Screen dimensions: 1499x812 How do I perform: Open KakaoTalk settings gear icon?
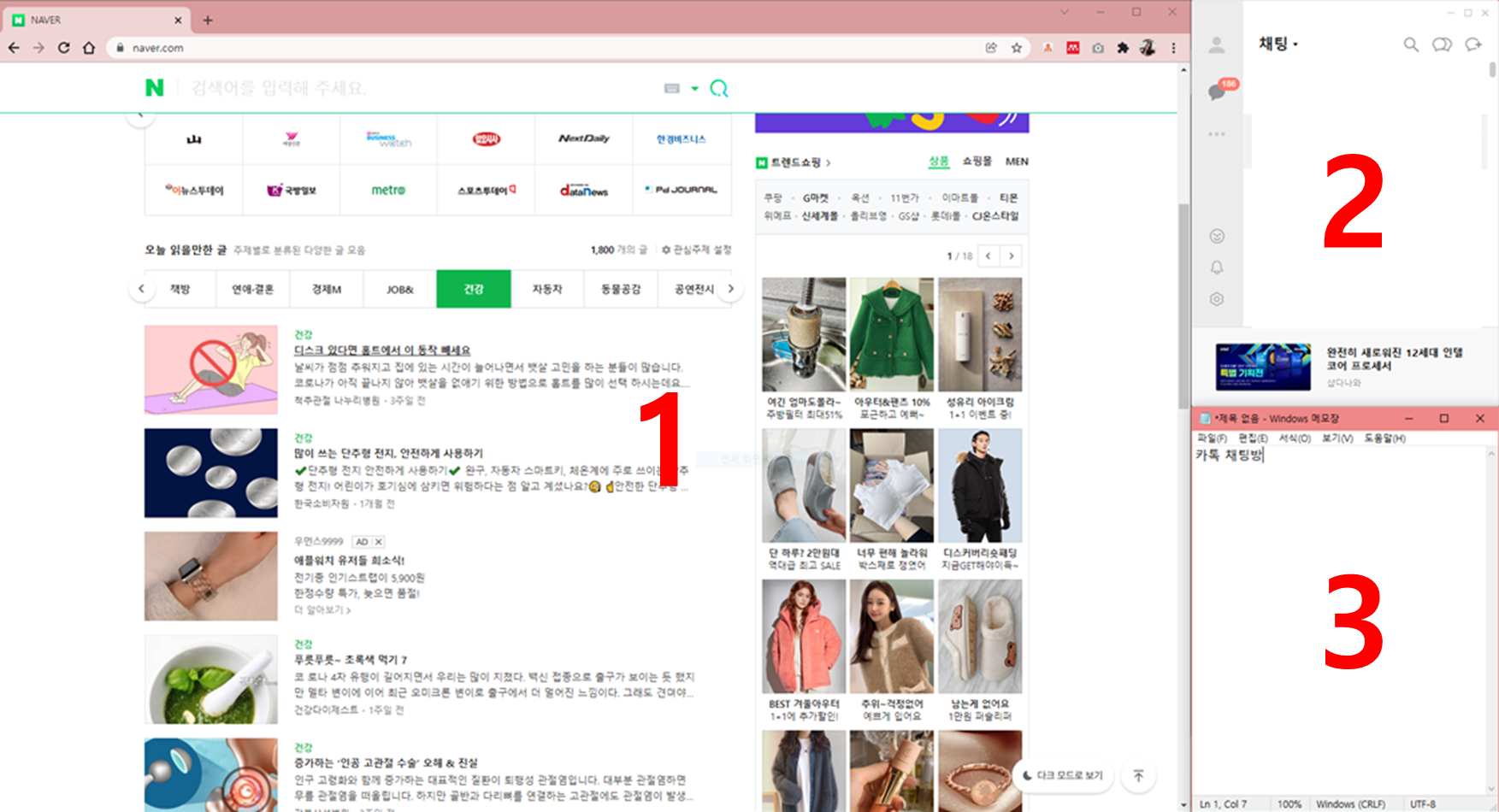1217,299
